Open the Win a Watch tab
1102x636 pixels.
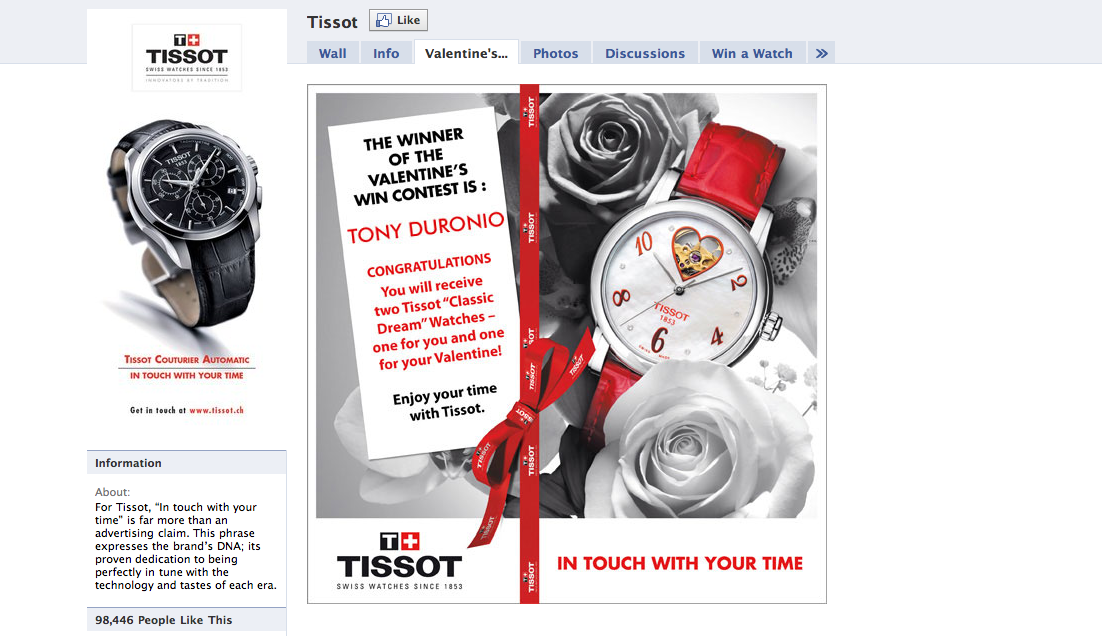point(752,53)
